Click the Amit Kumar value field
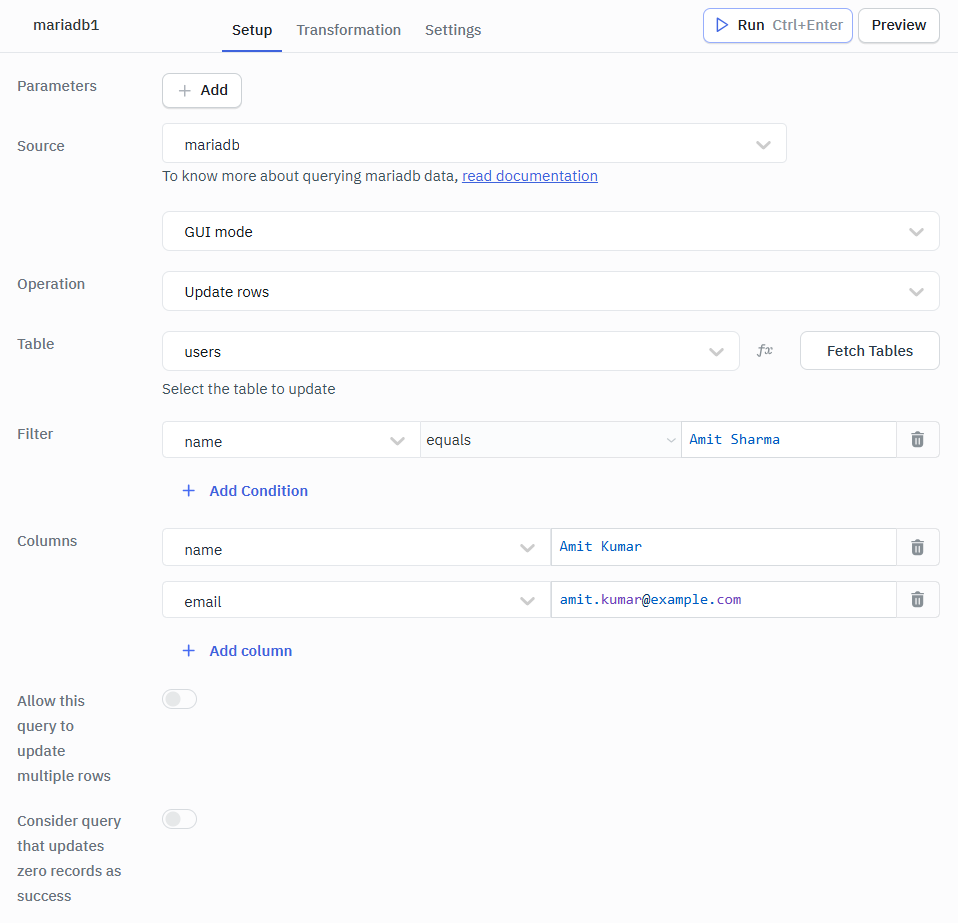958x923 pixels. tap(723, 547)
